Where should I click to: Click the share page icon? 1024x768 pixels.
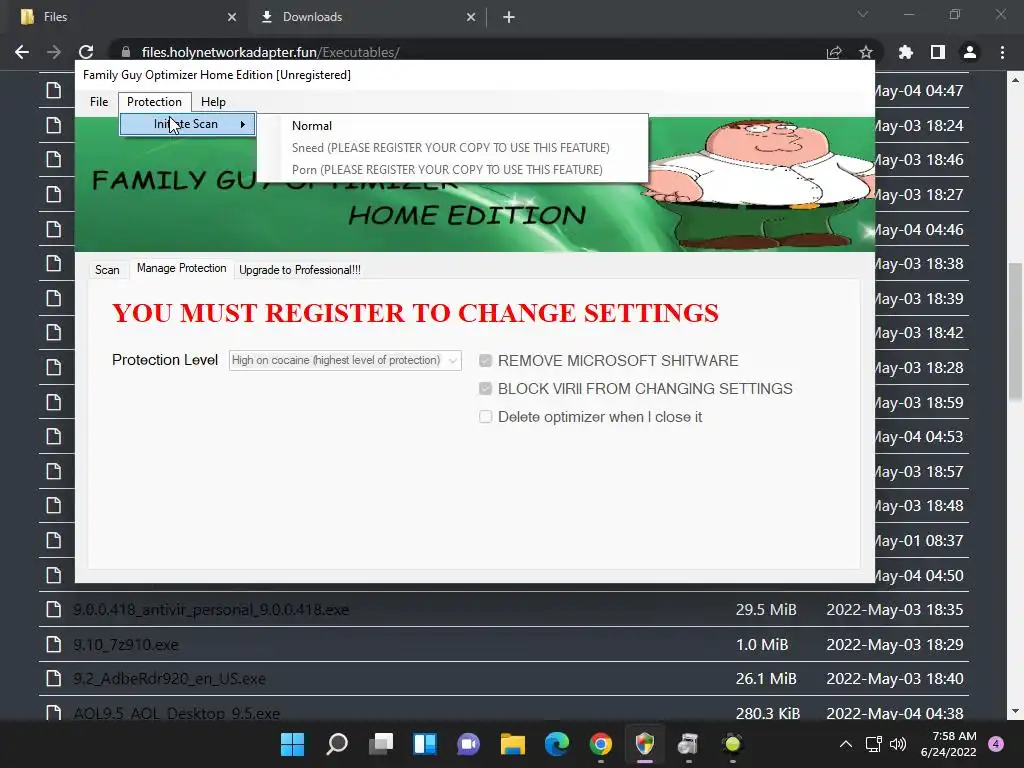(x=834, y=52)
